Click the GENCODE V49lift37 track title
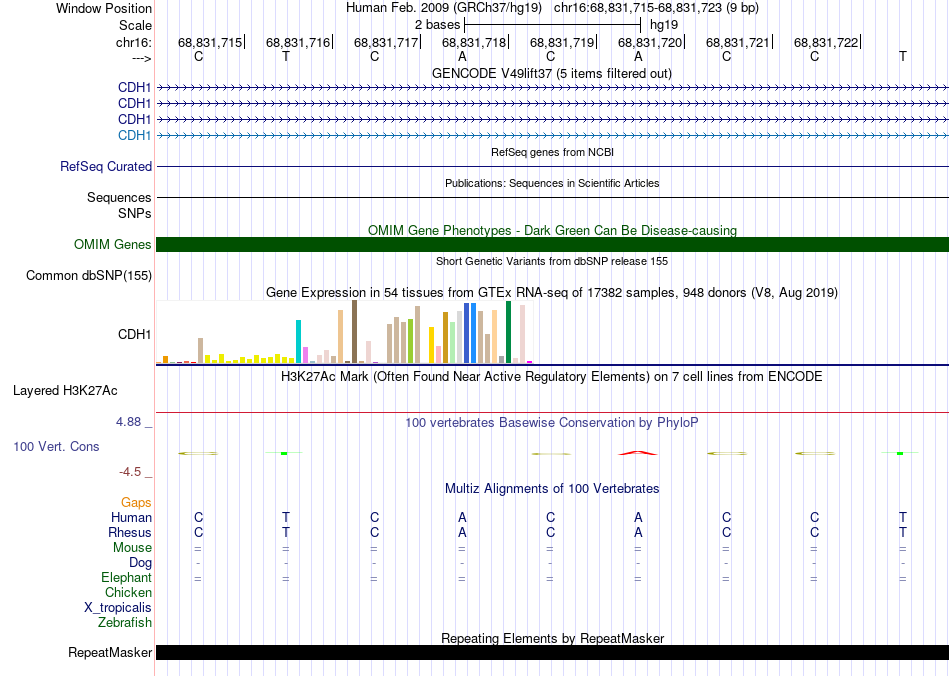The width and height of the screenshot is (950, 676). point(551,73)
